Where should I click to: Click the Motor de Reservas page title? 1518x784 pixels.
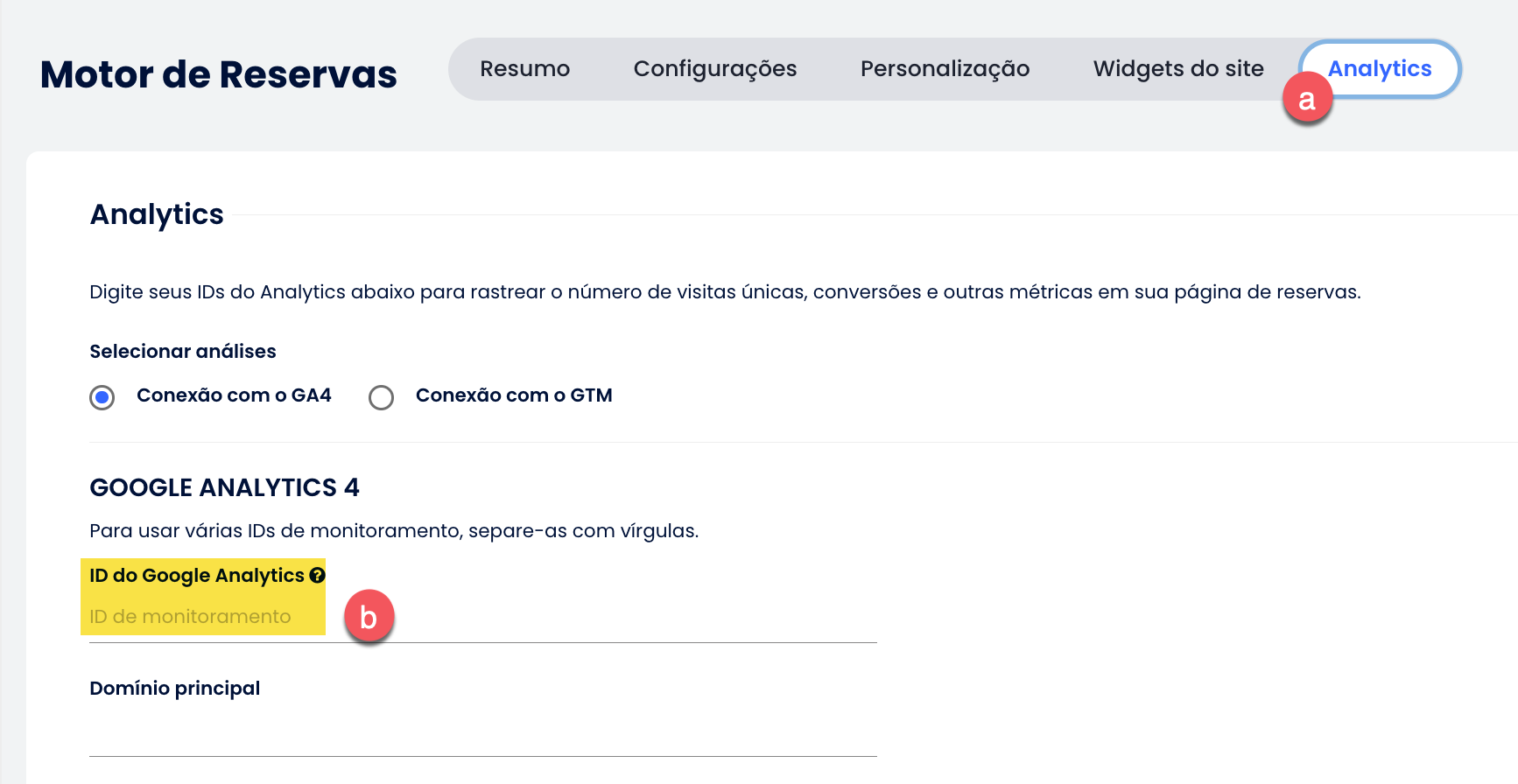tap(219, 74)
